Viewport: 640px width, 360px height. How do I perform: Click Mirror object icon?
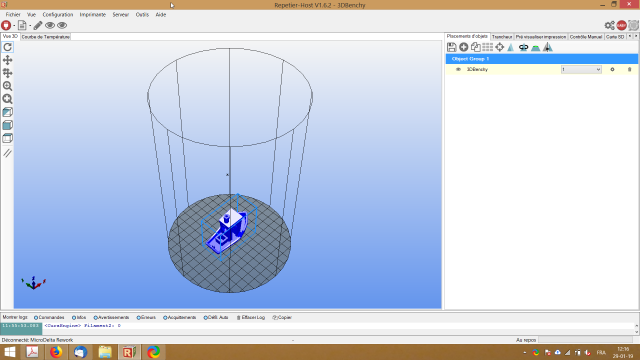point(548,47)
